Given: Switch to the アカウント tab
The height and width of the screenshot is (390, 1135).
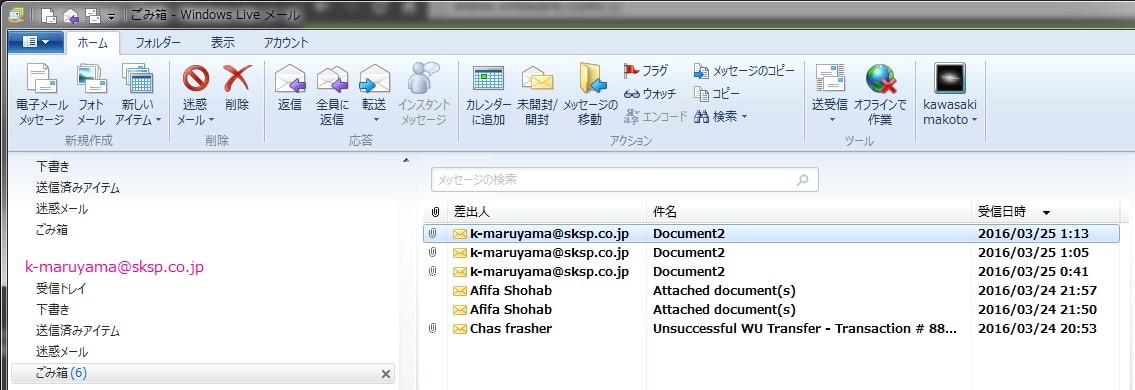Looking at the screenshot, I should coord(286,43).
